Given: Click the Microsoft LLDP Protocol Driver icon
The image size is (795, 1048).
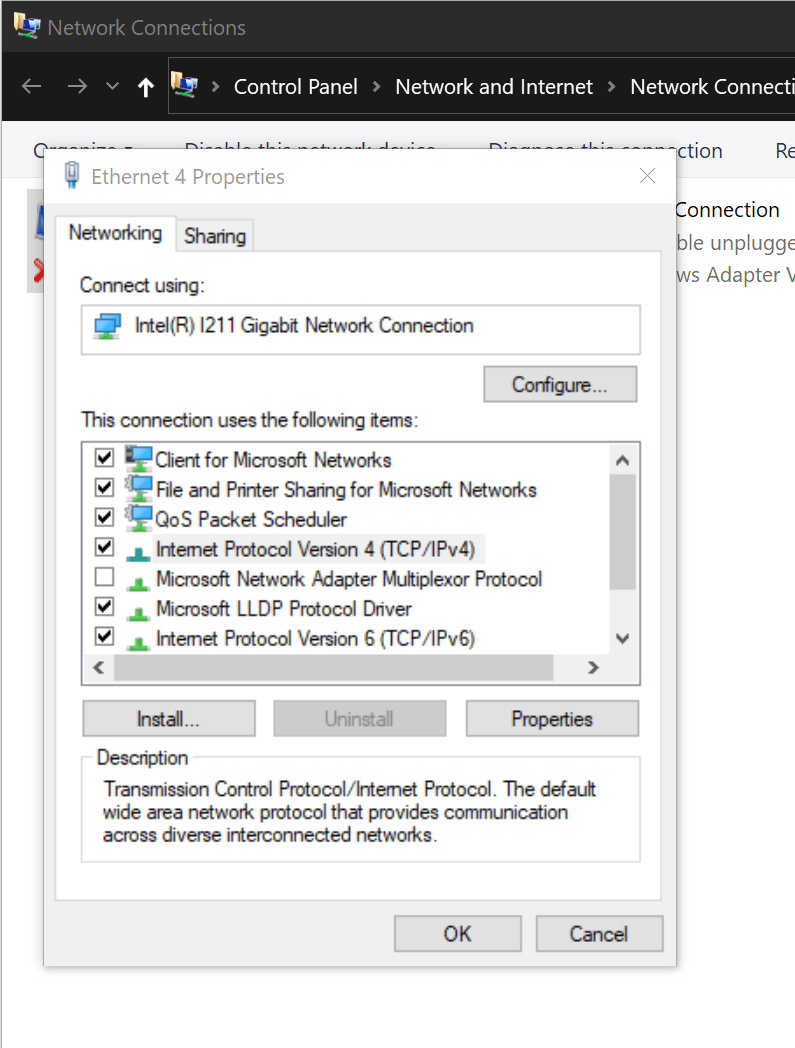Looking at the screenshot, I should click(138, 612).
